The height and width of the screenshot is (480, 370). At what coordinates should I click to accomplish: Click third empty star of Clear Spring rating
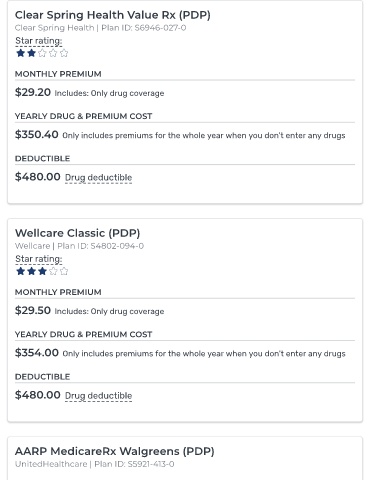42,53
